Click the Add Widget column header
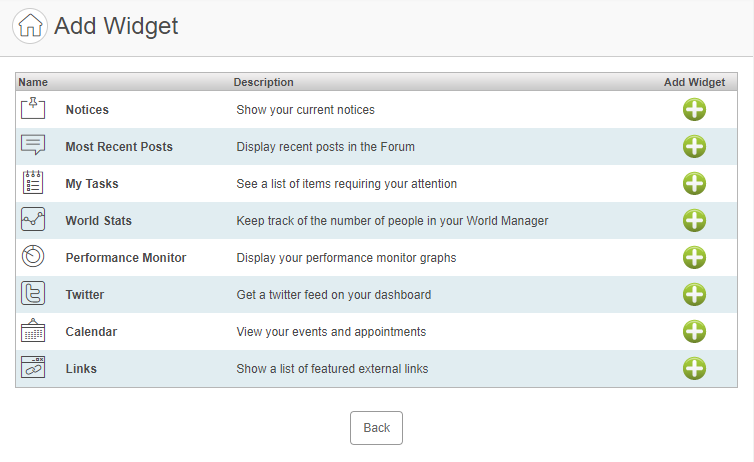This screenshot has height=462, width=754. 694,82
